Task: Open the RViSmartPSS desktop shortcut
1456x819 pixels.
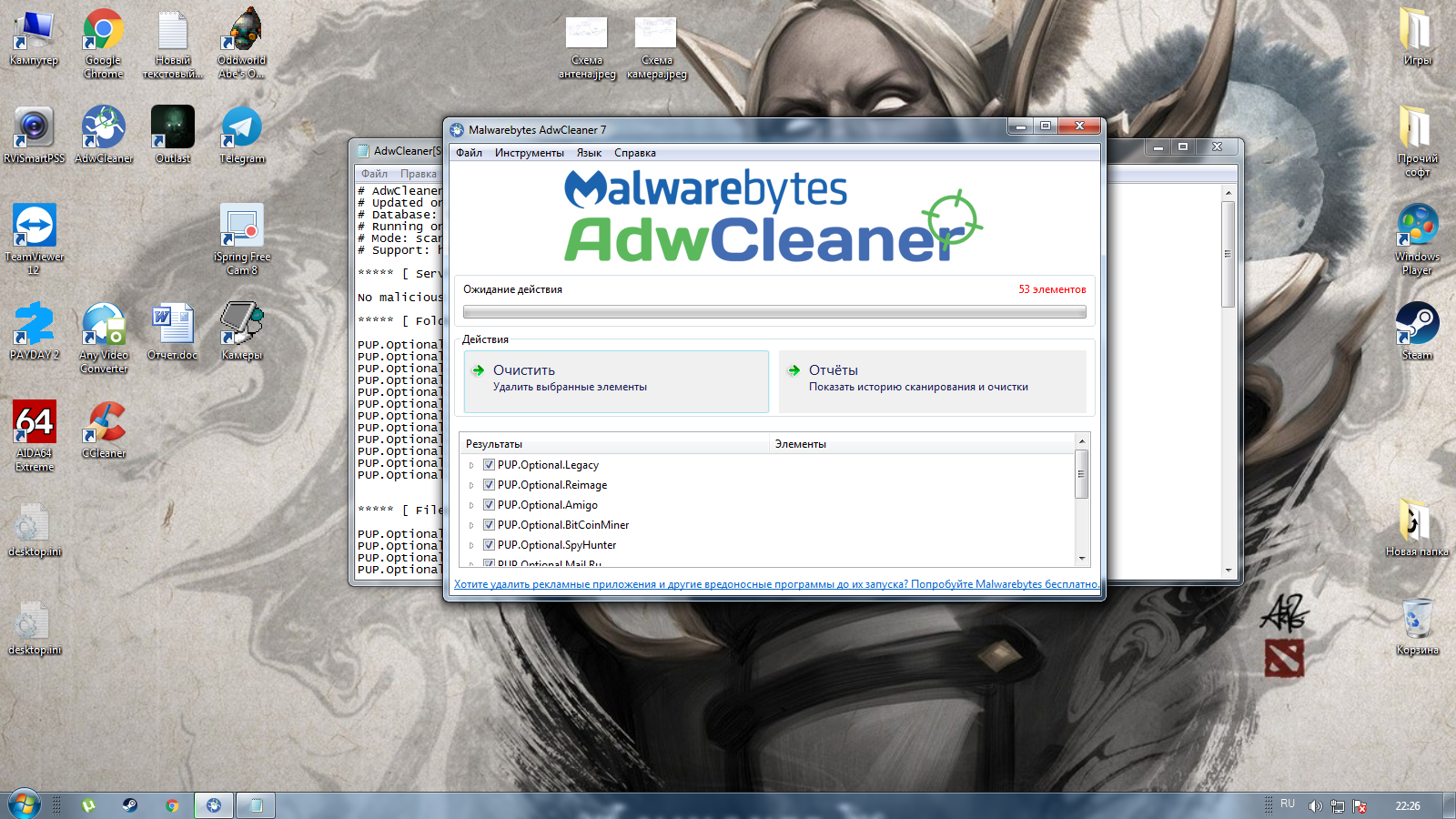Action: tap(35, 135)
